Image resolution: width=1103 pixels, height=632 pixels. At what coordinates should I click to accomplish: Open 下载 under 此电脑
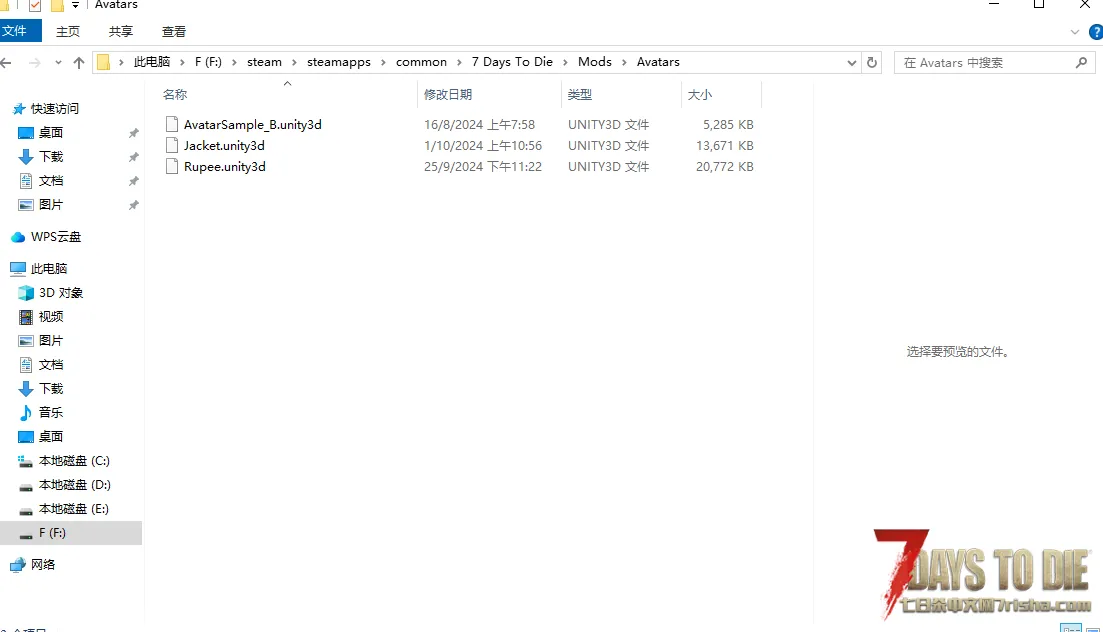(51, 388)
